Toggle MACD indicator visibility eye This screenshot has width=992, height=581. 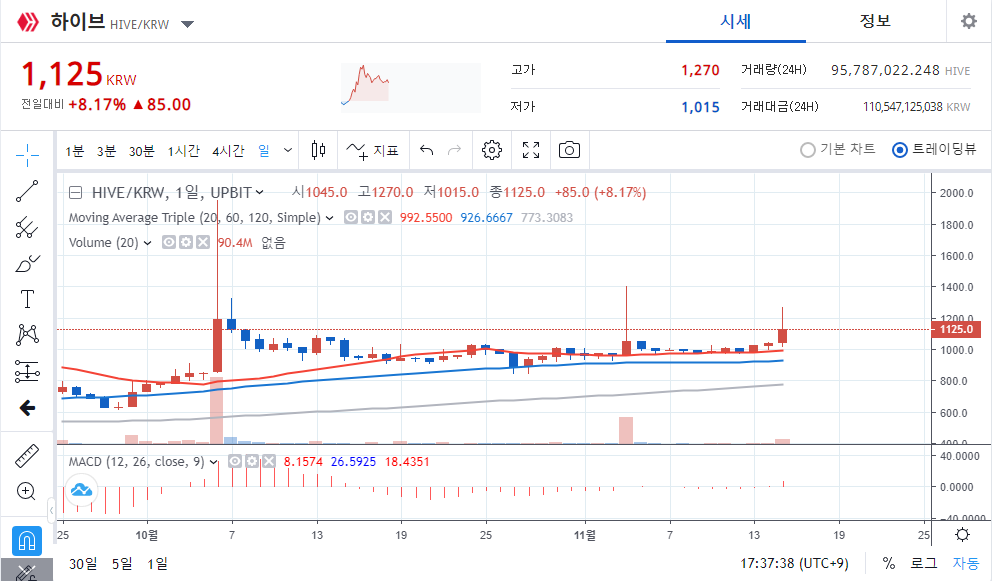(x=235, y=461)
